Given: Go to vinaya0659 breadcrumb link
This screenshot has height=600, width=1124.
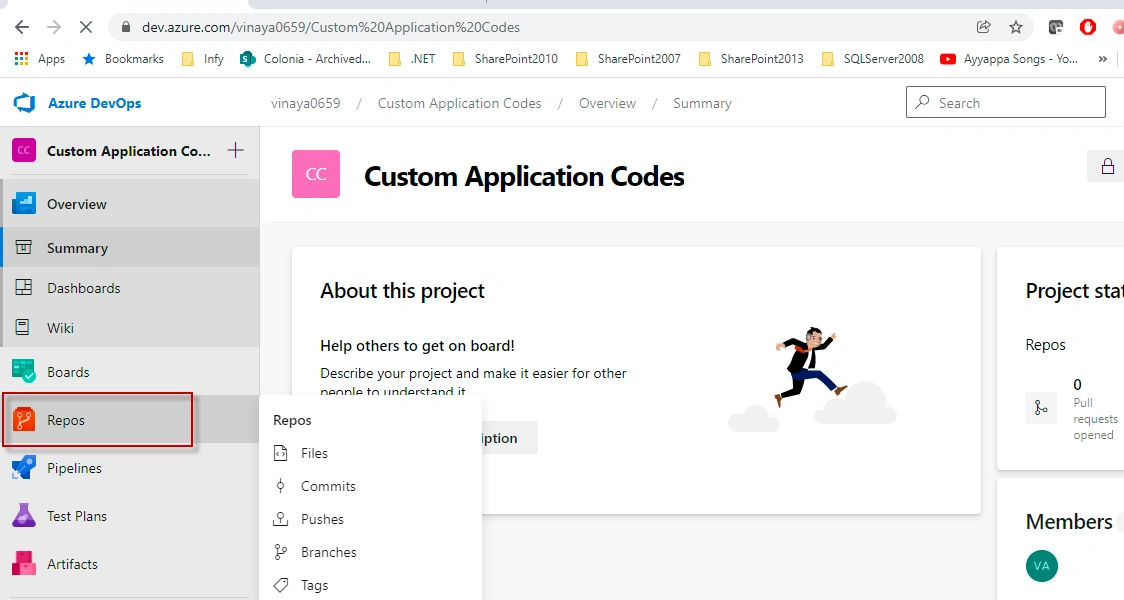Looking at the screenshot, I should (305, 103).
